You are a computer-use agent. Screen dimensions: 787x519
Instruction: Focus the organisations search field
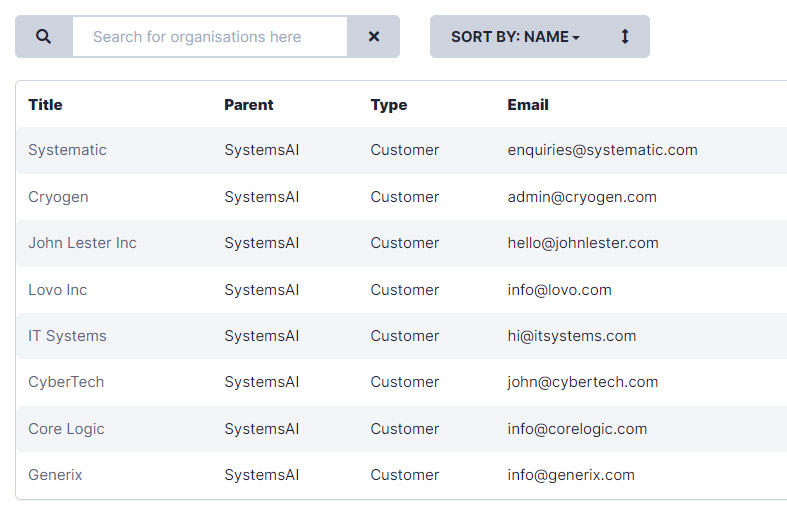pyautogui.click(x=210, y=37)
